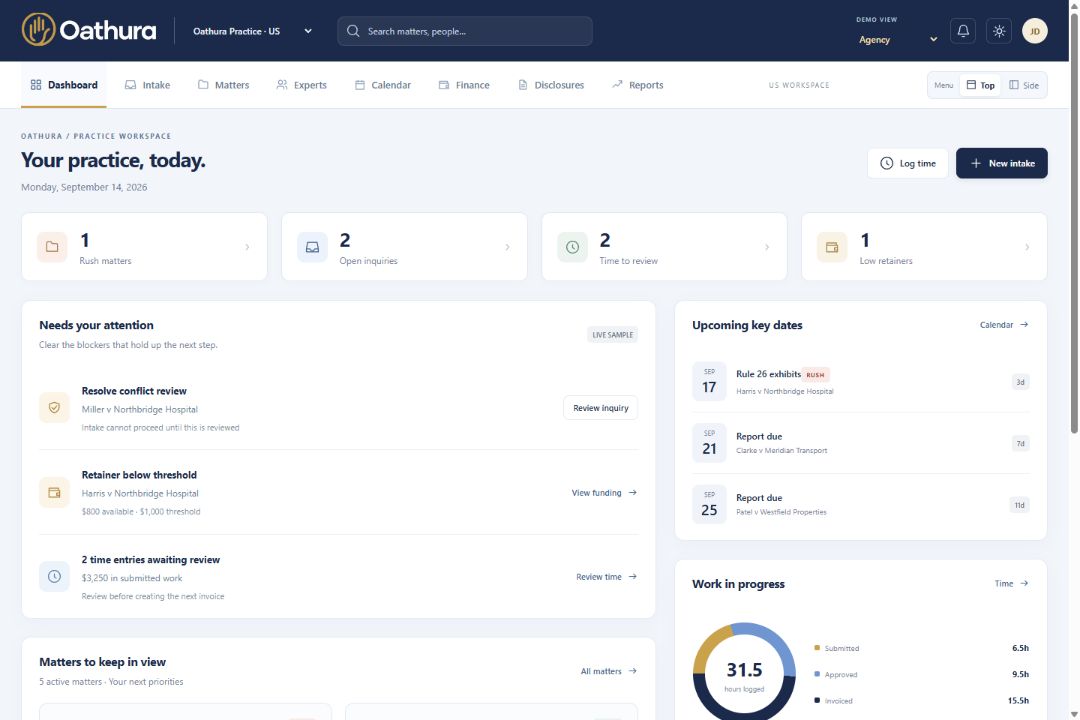1080x720 pixels.
Task: Click the Dashboard grid icon
Action: (36, 85)
